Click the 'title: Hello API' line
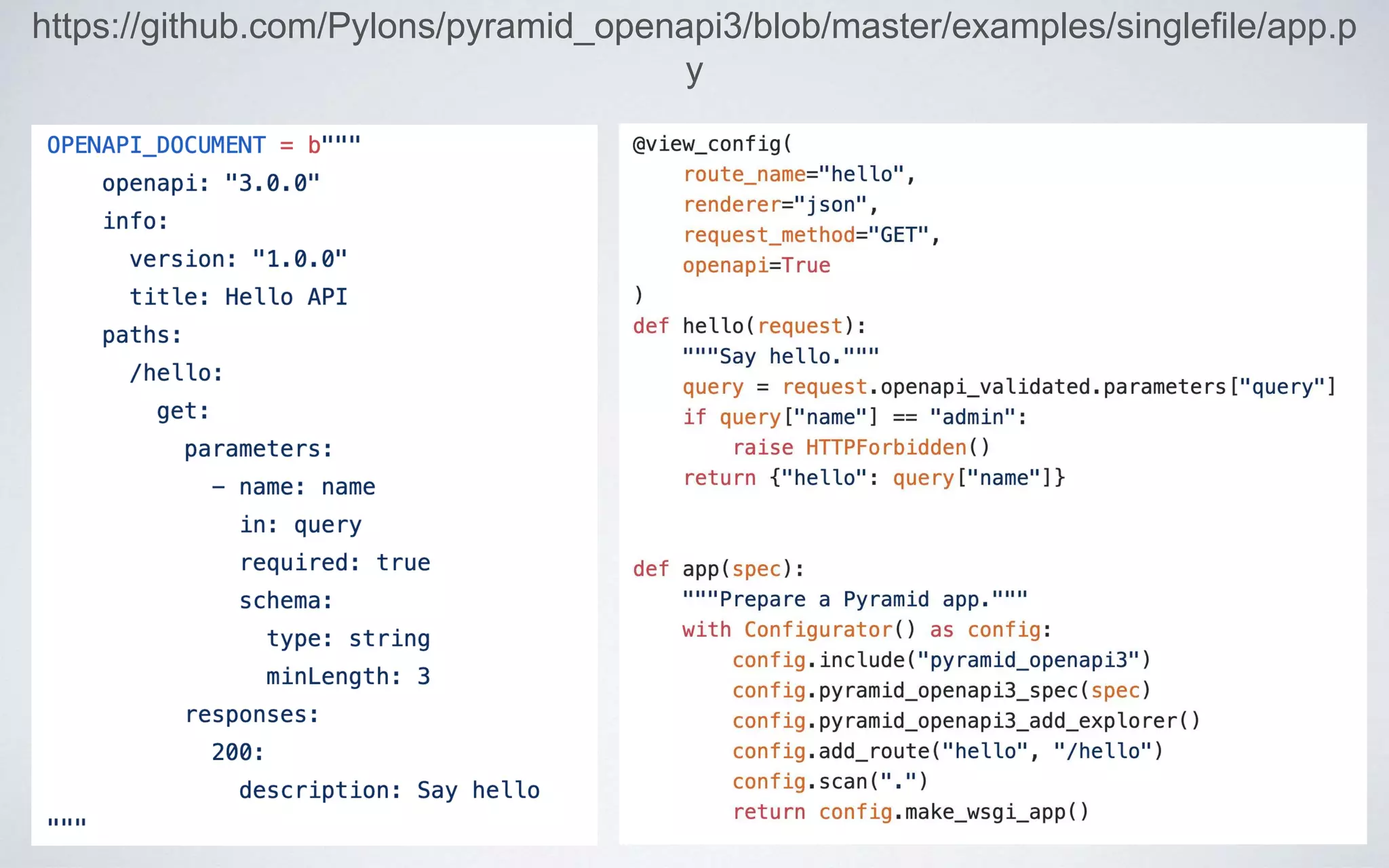1389x868 pixels. pyautogui.click(x=238, y=297)
